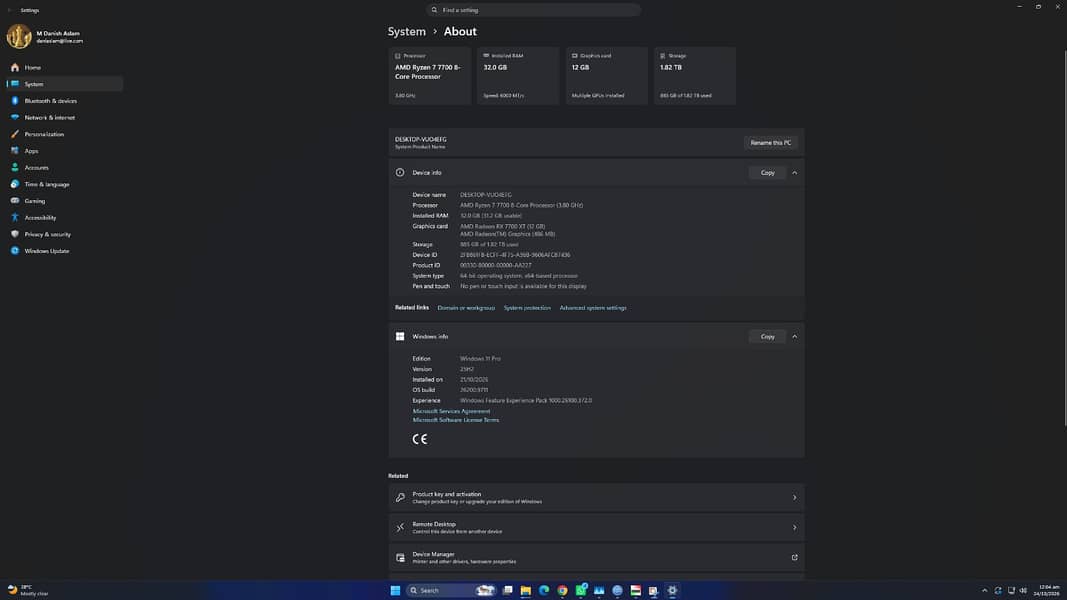Collapse the Windows info section
This screenshot has height=600, width=1067.
tap(794, 337)
